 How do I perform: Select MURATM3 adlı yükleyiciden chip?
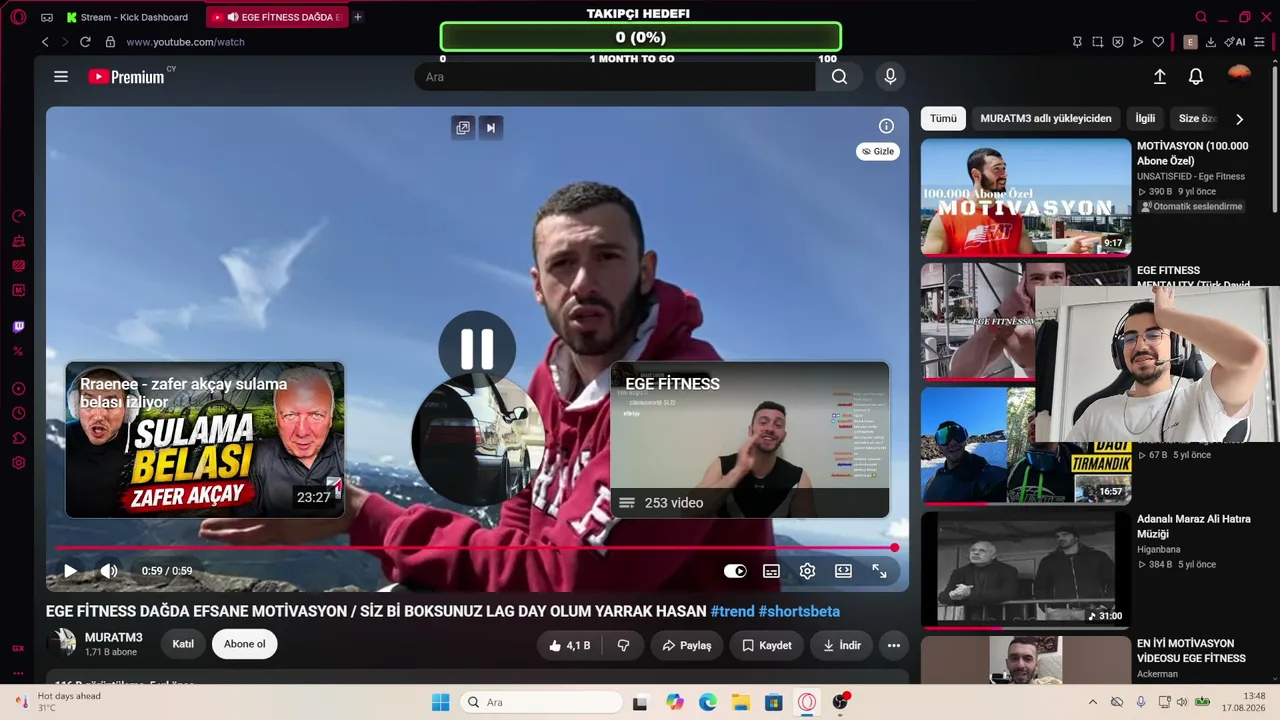pos(1046,118)
